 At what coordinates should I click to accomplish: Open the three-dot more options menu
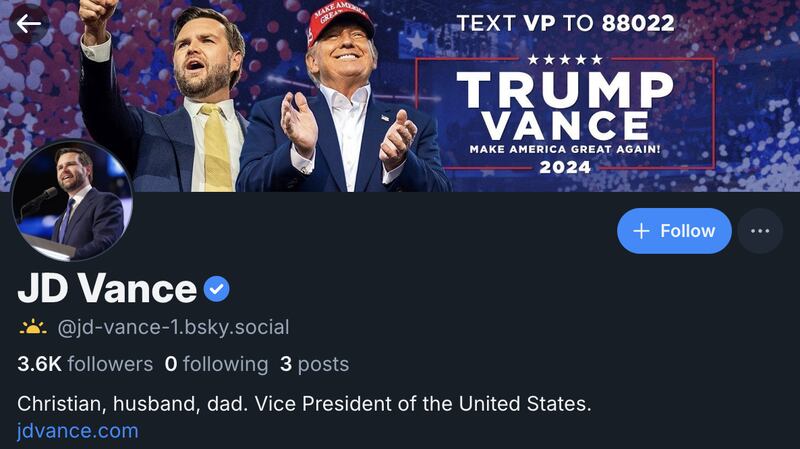point(760,231)
